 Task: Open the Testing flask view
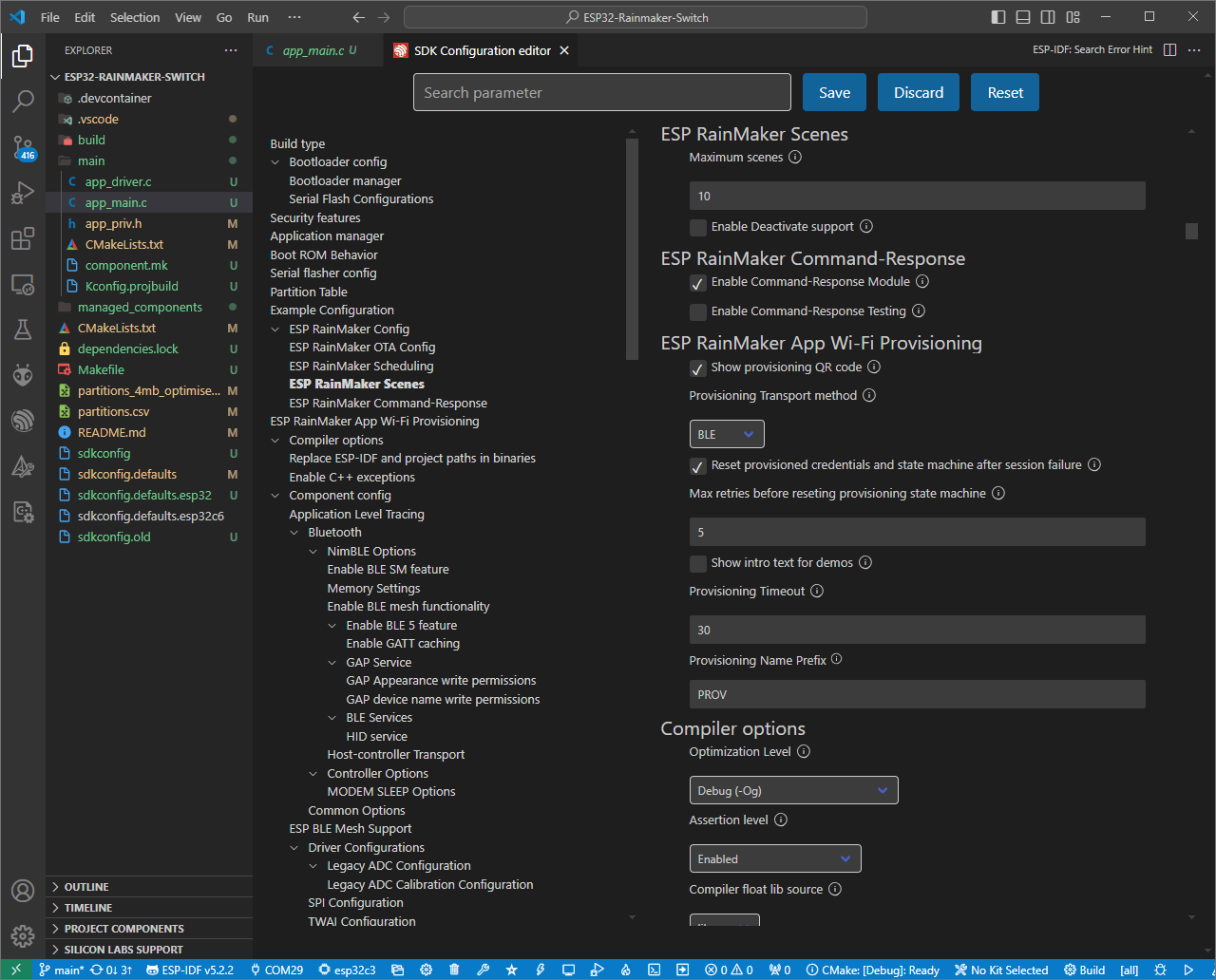click(23, 330)
